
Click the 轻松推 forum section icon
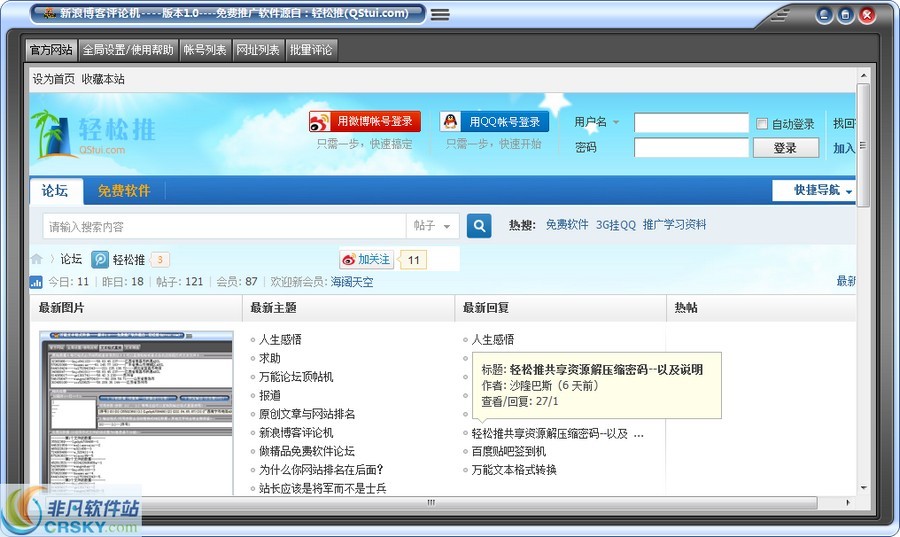(x=100, y=259)
